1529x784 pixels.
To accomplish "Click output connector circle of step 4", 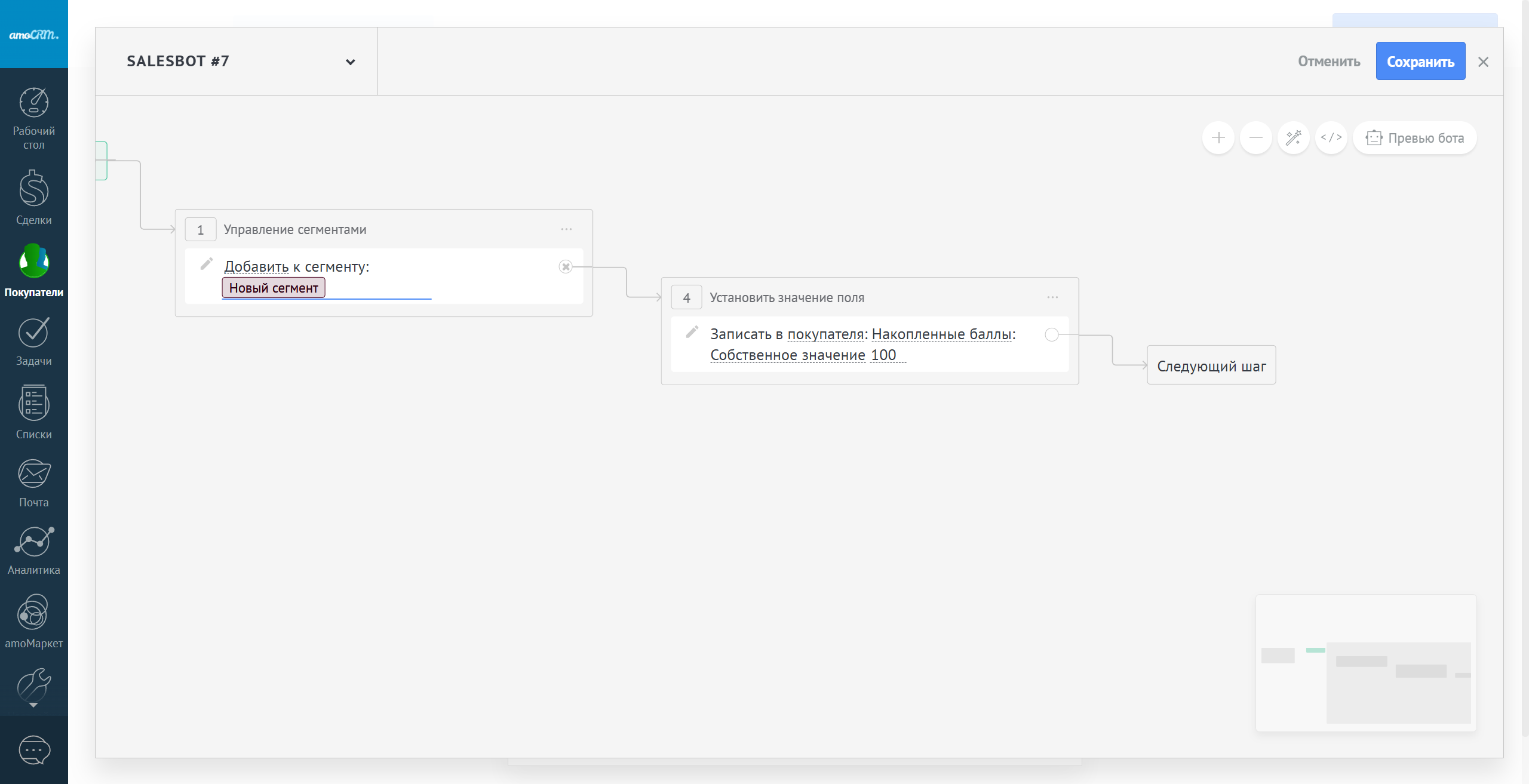I will point(1052,335).
